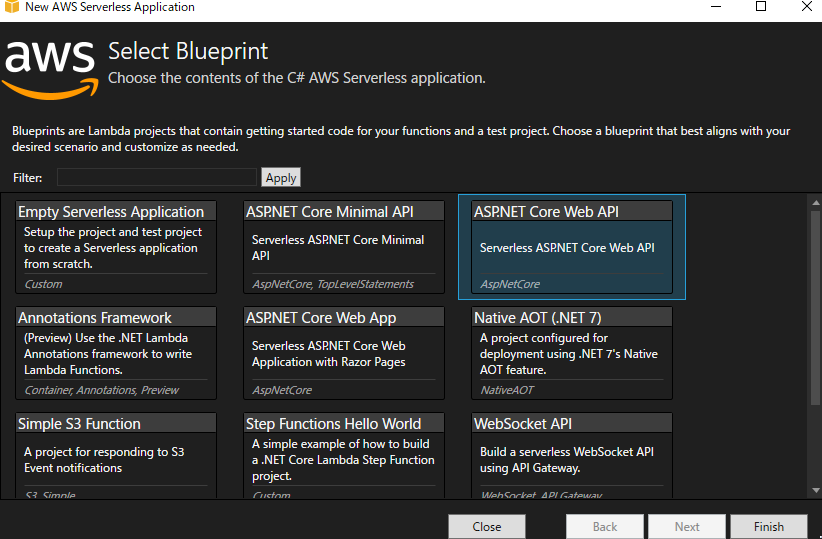Close the dialog with the title bar X
The image size is (822, 539).
(807, 6)
